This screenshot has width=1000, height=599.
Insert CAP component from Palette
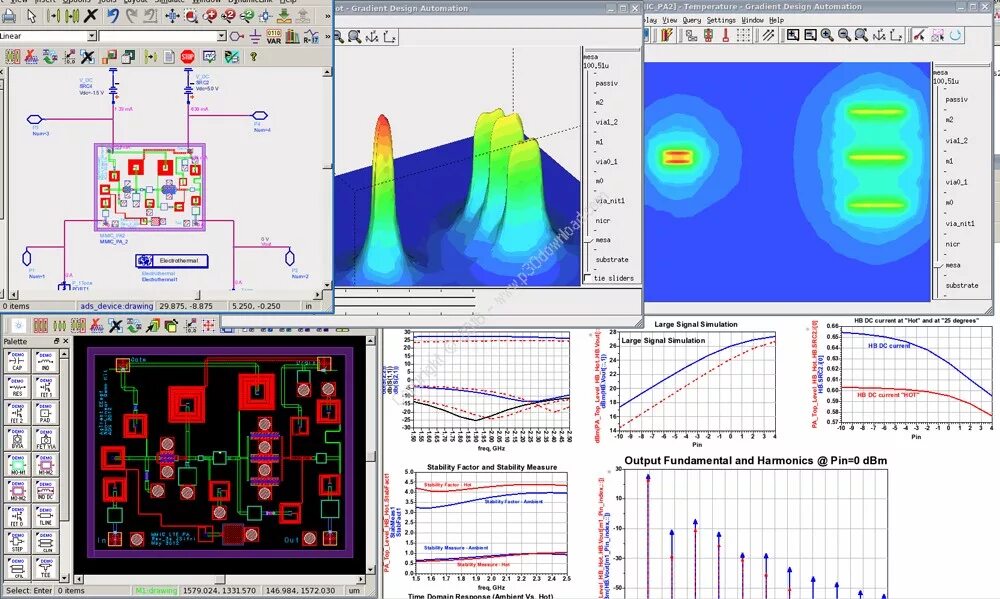coord(17,362)
